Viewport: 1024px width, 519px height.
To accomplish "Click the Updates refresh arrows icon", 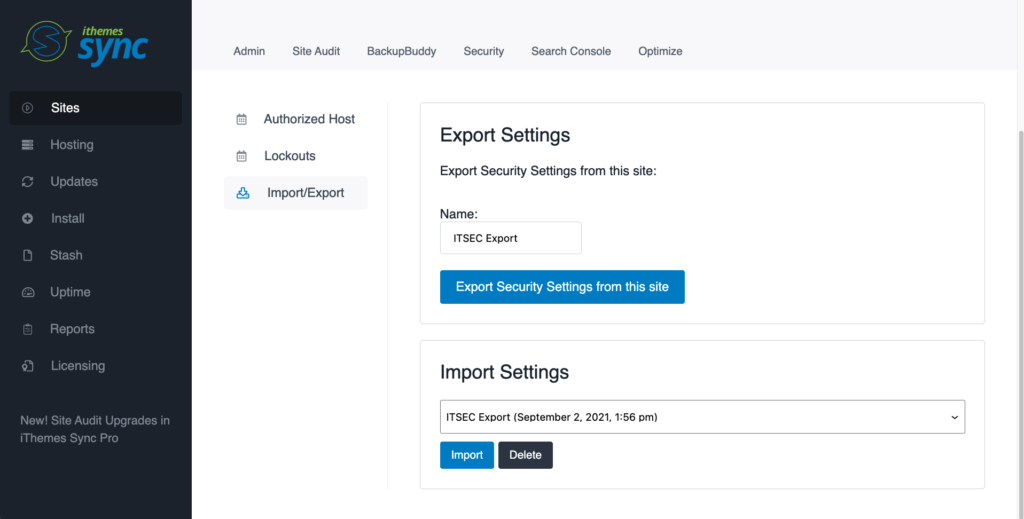I will click(27, 181).
